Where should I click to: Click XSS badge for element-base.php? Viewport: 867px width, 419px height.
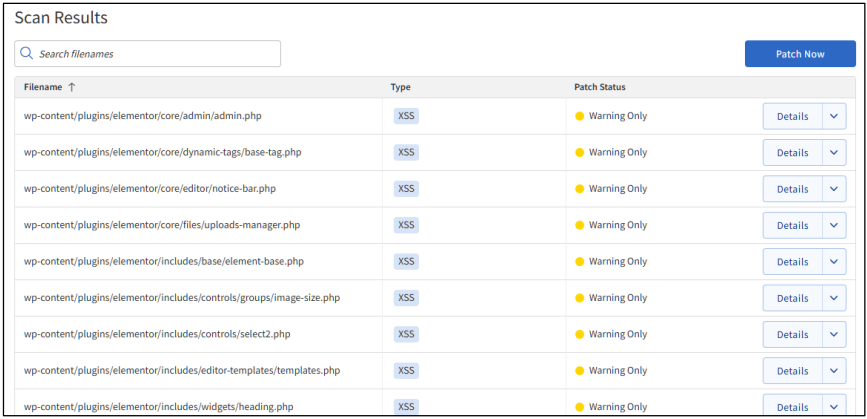tap(406, 261)
